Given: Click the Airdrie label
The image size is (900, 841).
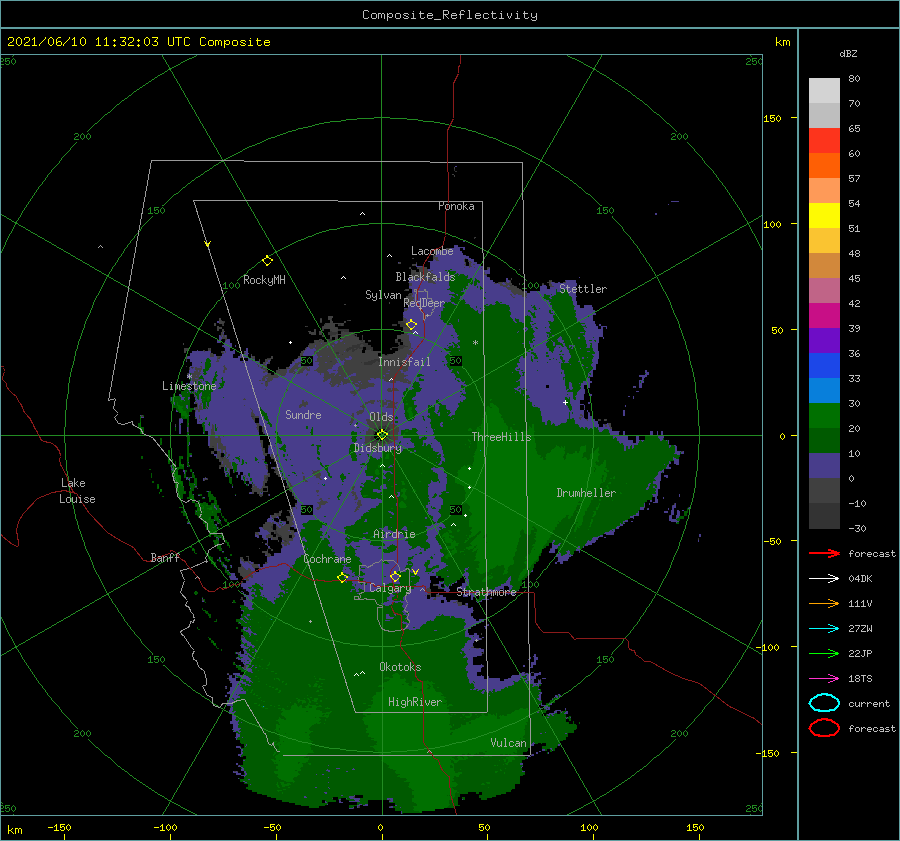Looking at the screenshot, I should (394, 534).
